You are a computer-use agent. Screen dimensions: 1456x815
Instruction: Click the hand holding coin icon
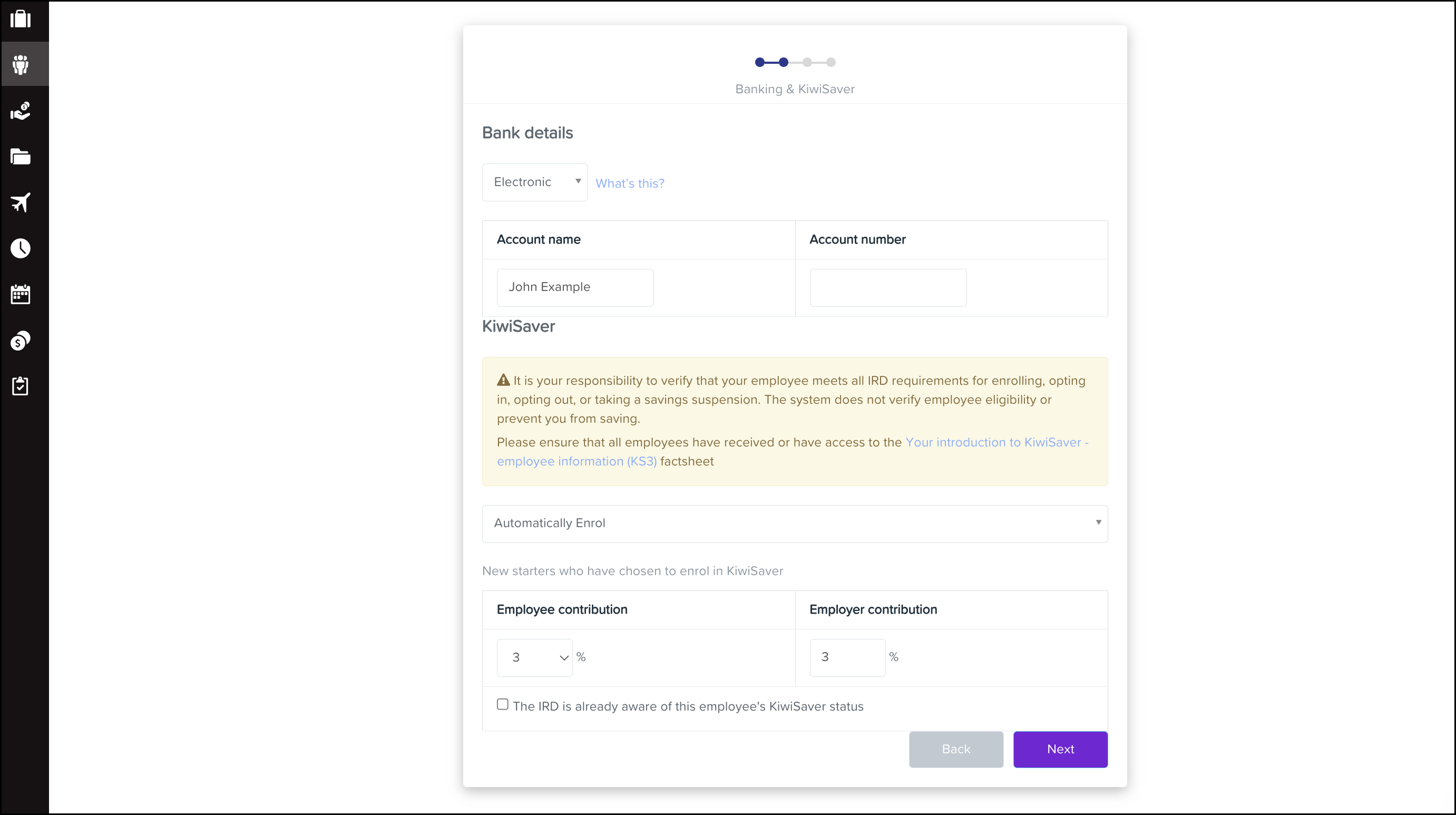point(21,111)
